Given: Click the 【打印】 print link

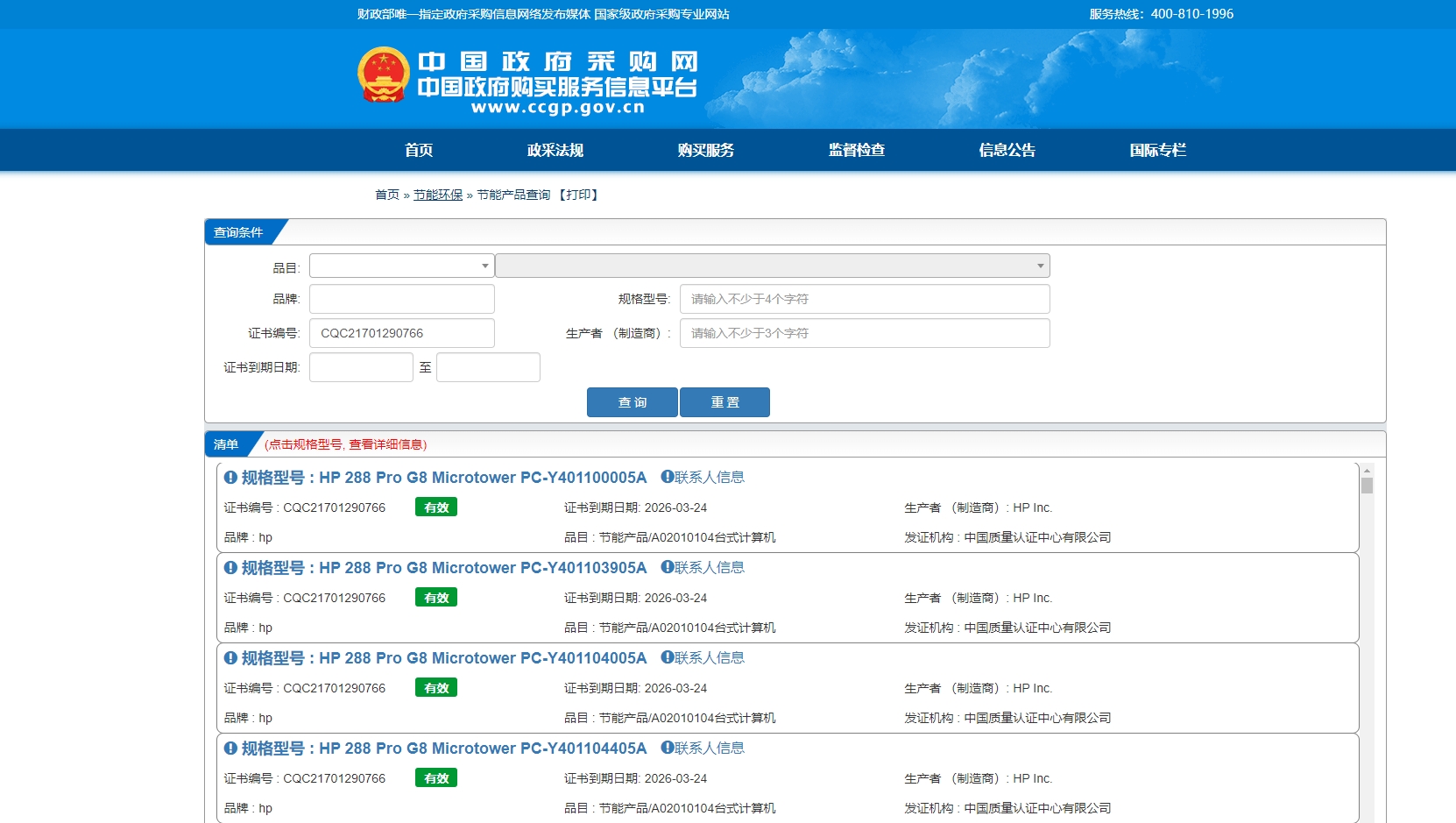Looking at the screenshot, I should 578,195.
